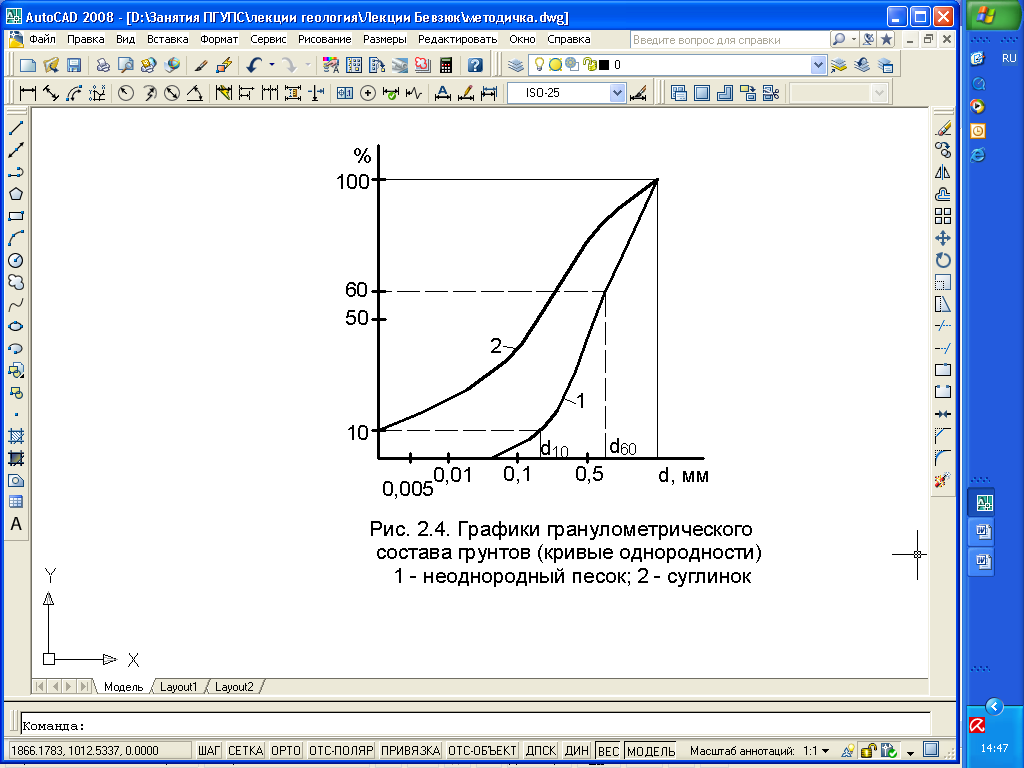1024x768 pixels.
Task: Click the Help question mark icon
Action: [x=475, y=65]
